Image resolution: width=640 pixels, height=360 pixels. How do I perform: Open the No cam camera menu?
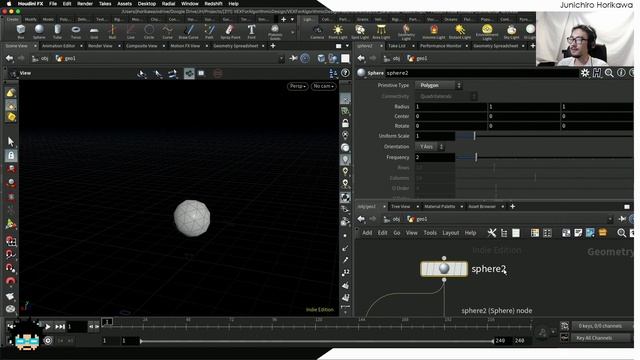point(323,86)
